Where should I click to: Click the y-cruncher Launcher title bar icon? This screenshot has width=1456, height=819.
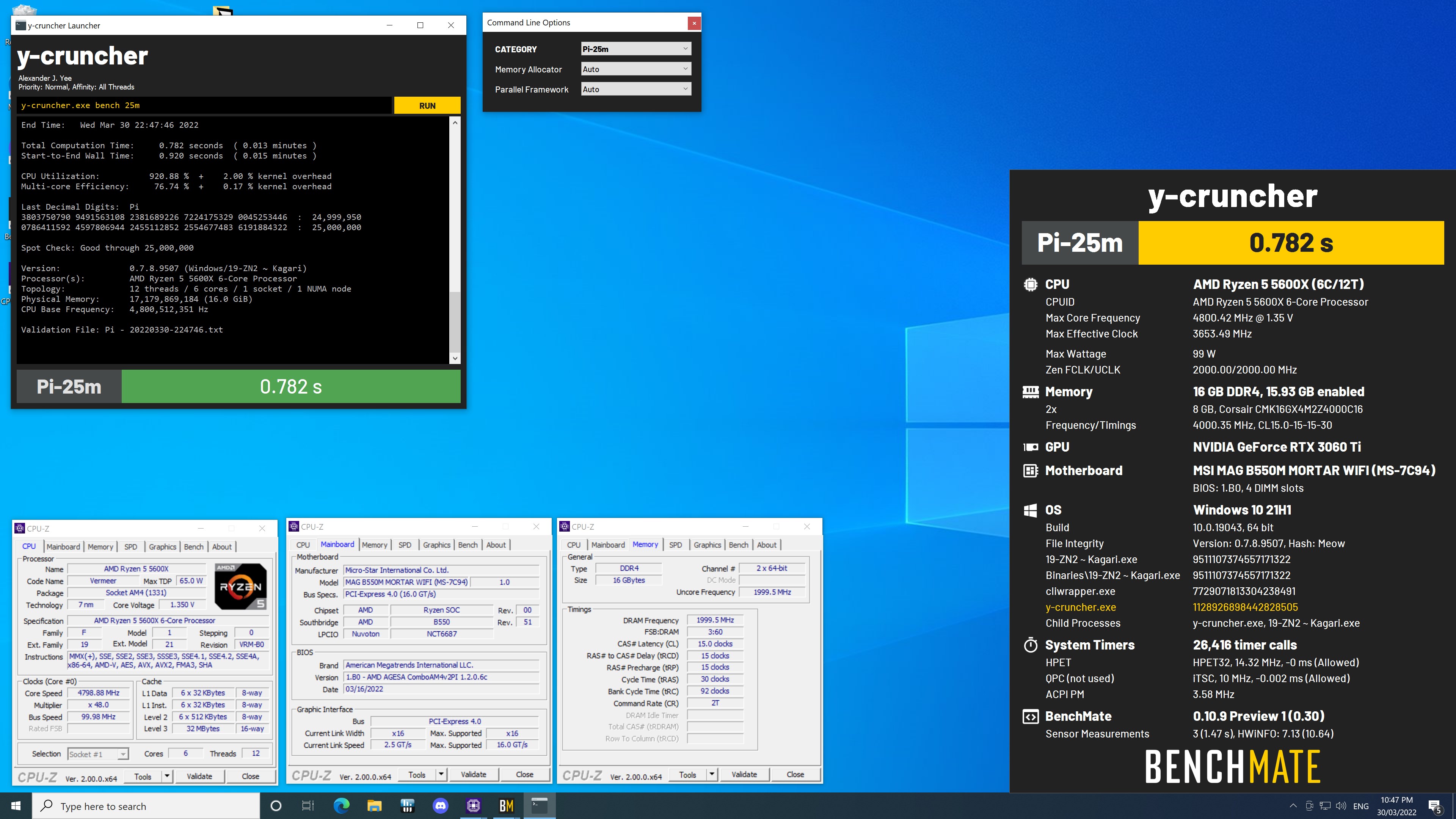21,25
